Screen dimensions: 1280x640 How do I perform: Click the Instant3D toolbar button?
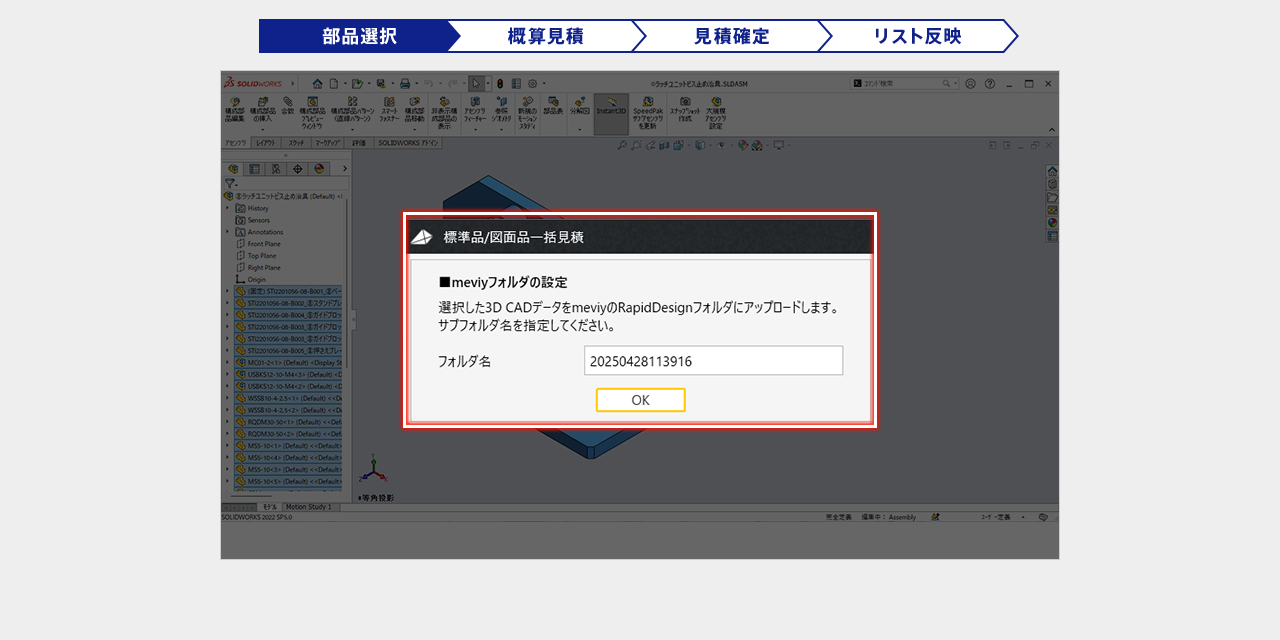[x=611, y=113]
